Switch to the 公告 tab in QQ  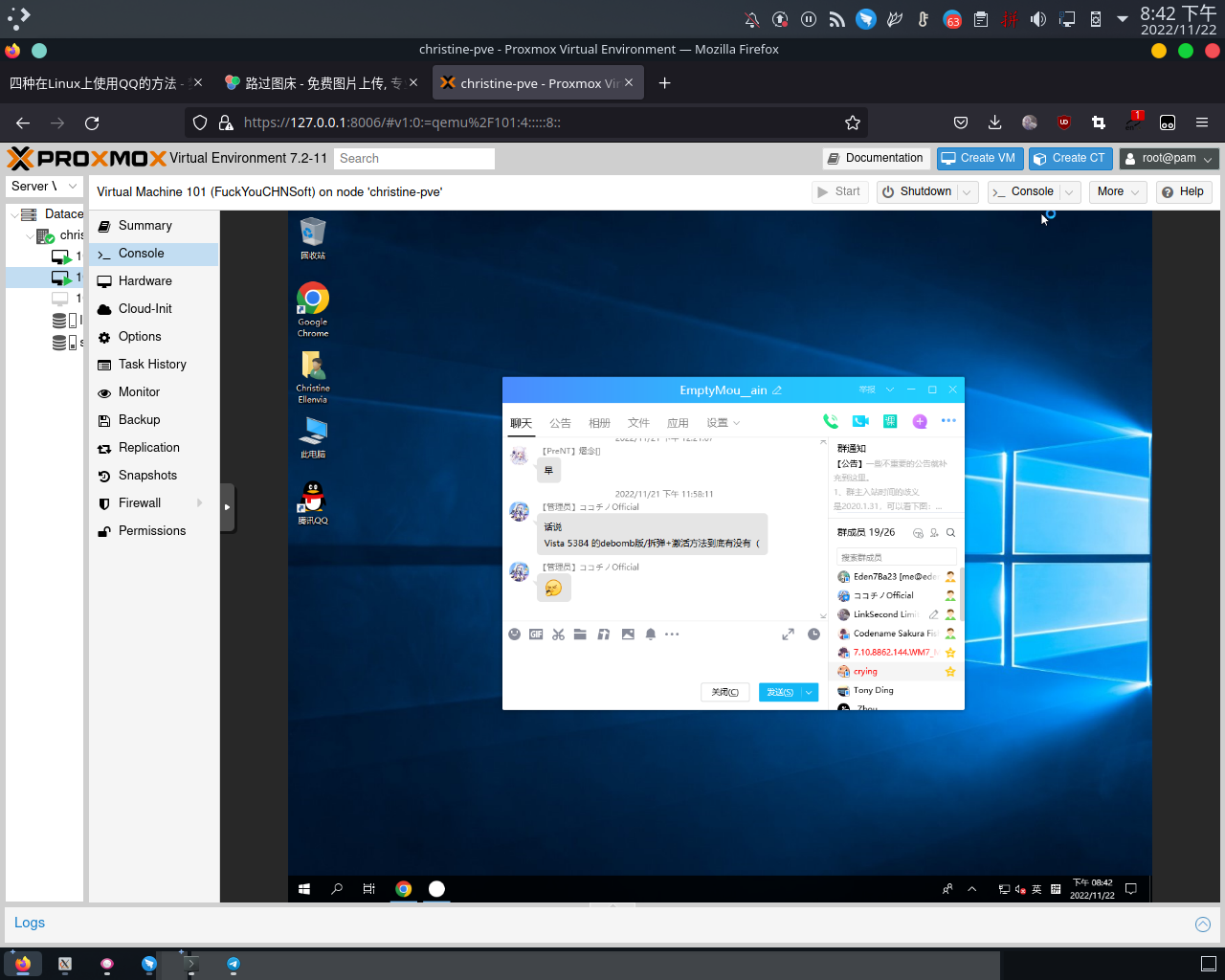[560, 423]
